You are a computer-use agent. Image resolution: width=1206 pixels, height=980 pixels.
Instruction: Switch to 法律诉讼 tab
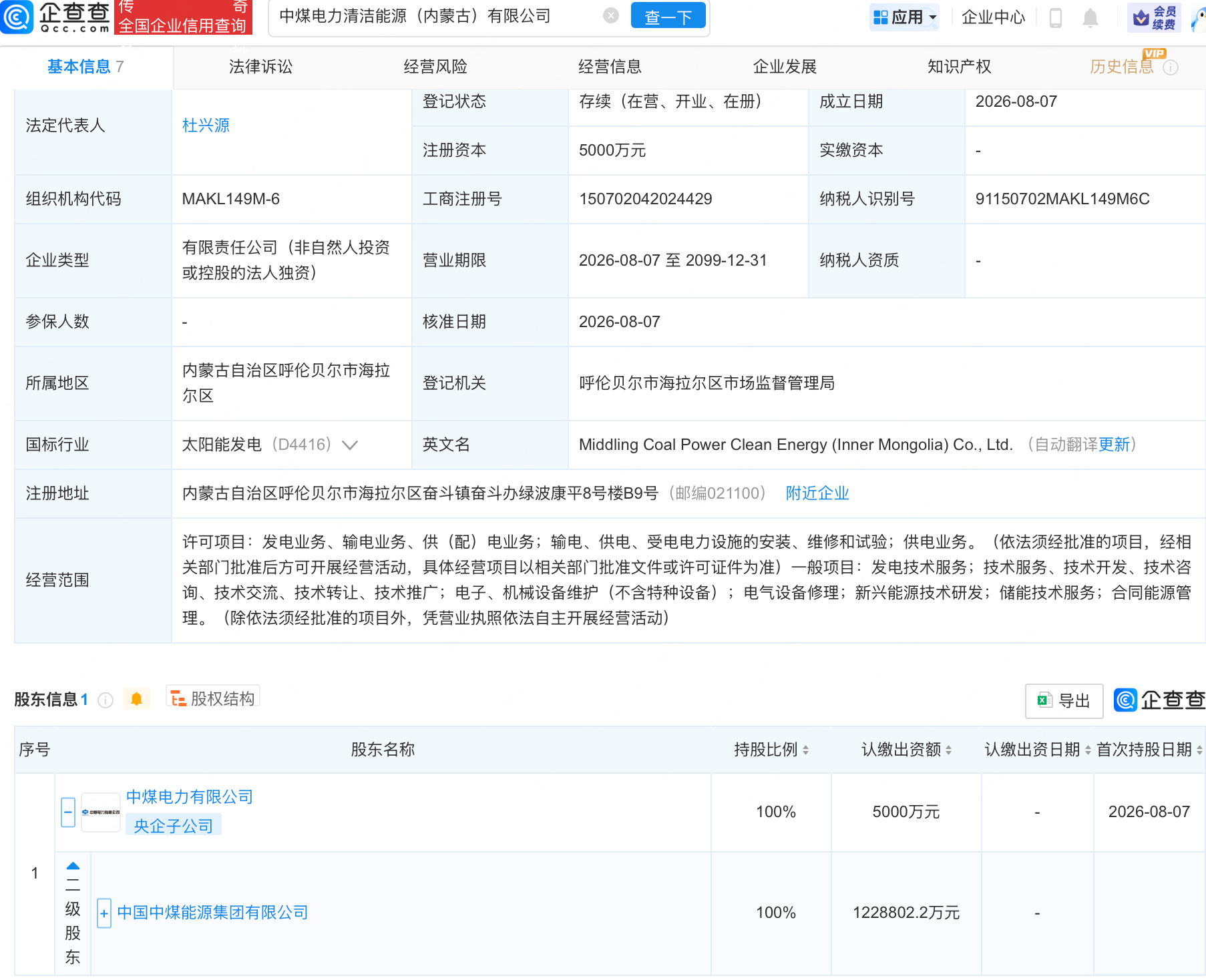pos(260,67)
